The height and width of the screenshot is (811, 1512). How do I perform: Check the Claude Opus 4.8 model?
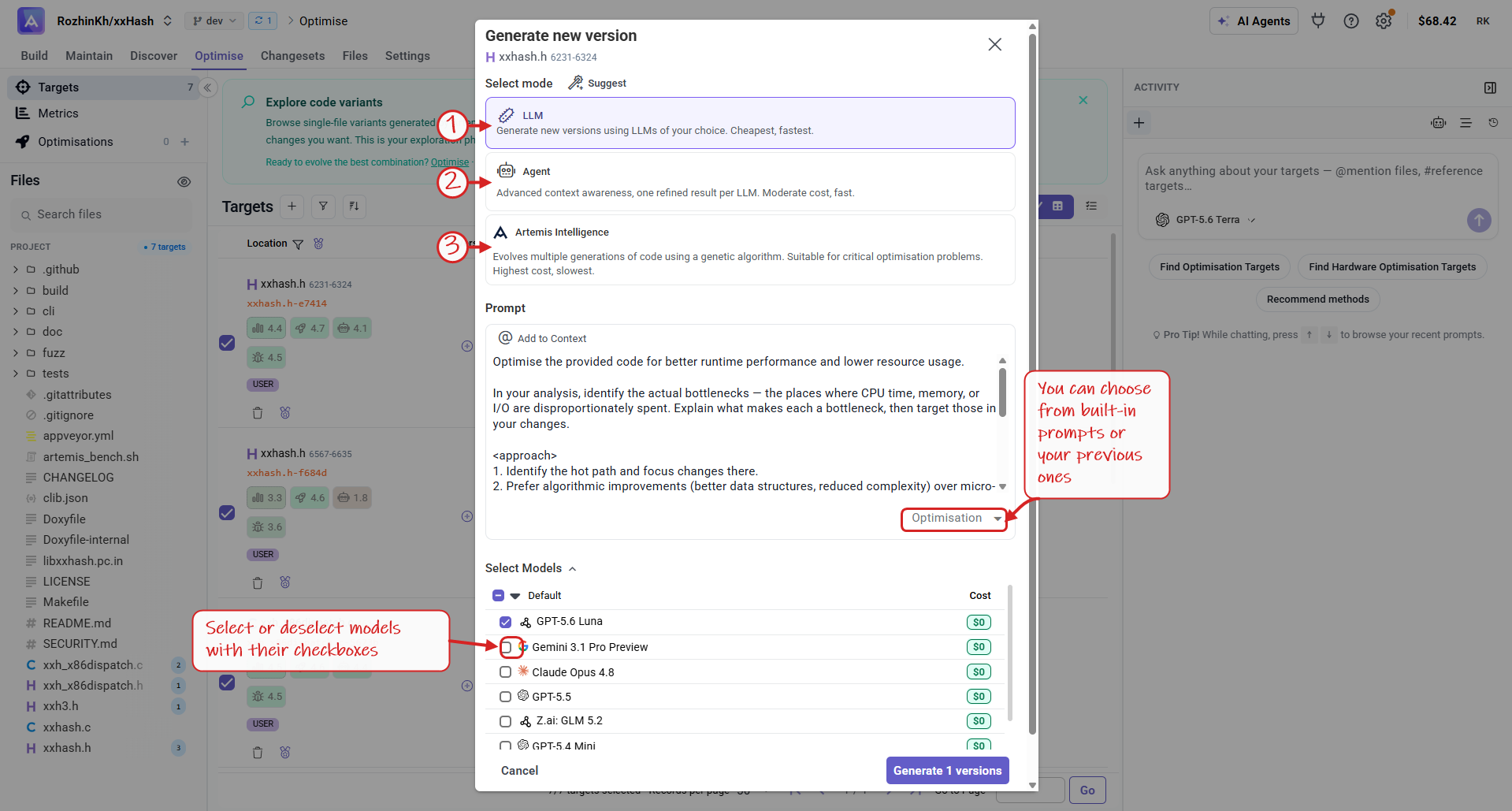pos(505,672)
